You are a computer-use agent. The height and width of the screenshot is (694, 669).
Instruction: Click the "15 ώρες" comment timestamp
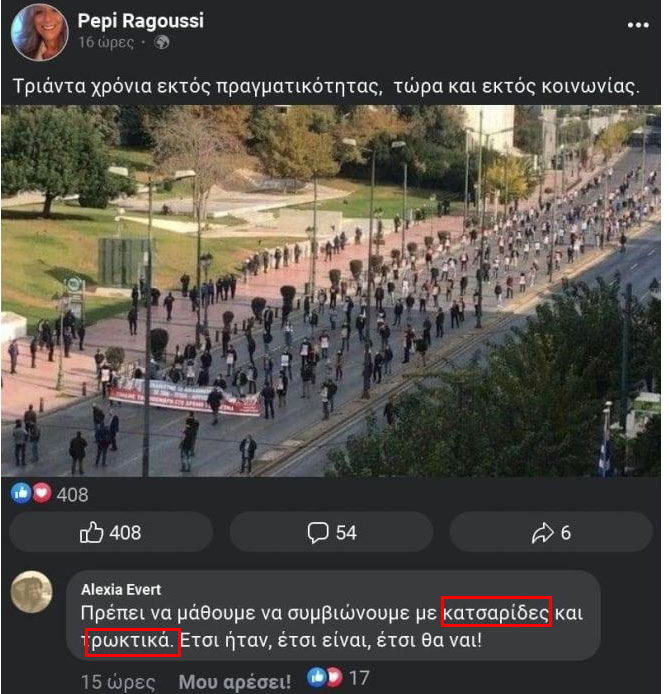point(118,682)
